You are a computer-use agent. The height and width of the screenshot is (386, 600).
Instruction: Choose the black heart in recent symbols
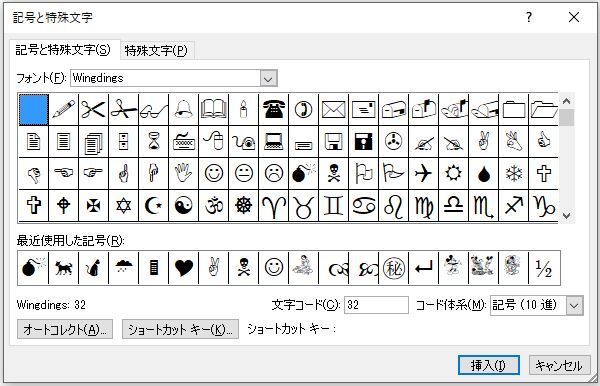click(x=184, y=267)
